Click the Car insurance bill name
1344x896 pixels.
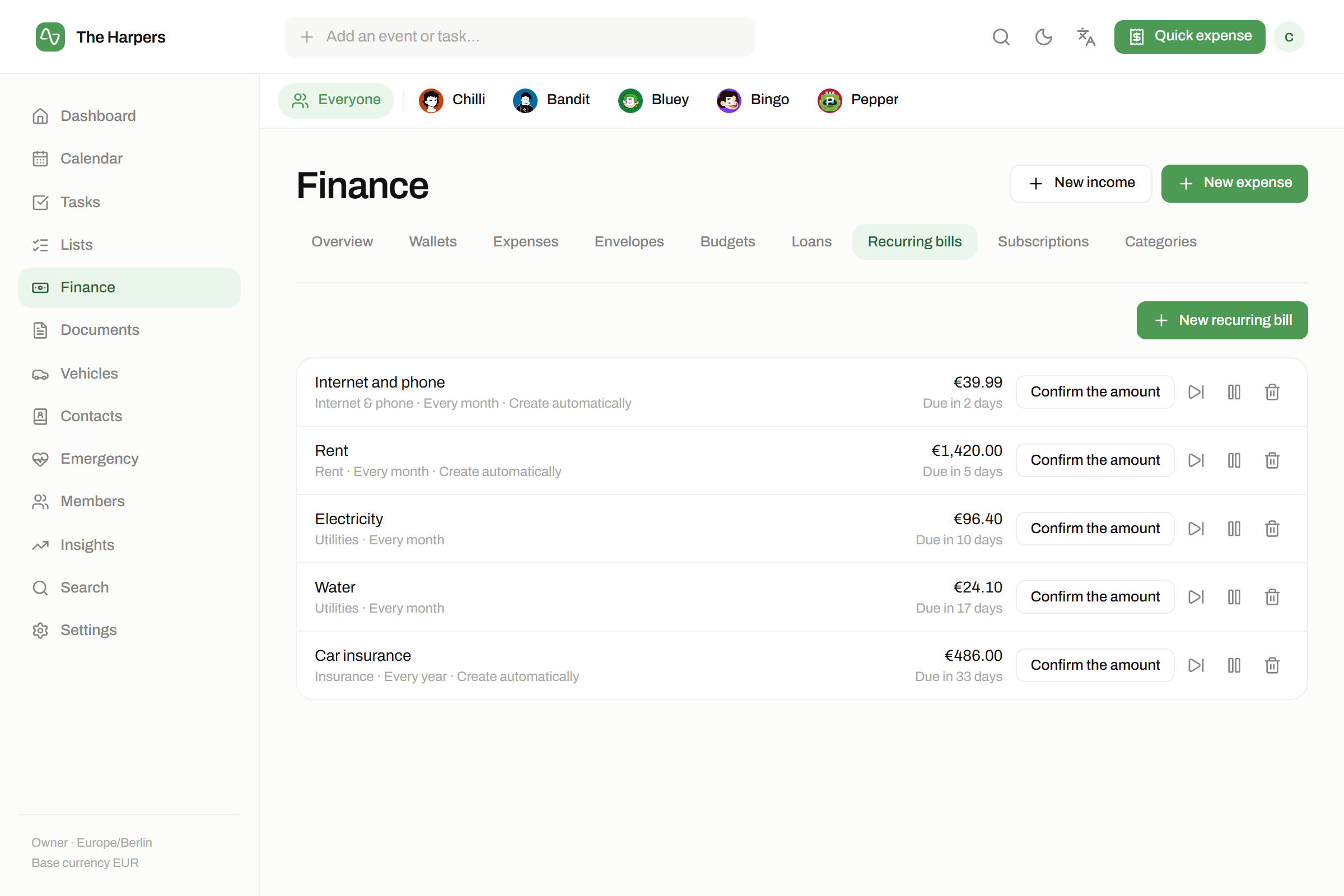coord(363,655)
